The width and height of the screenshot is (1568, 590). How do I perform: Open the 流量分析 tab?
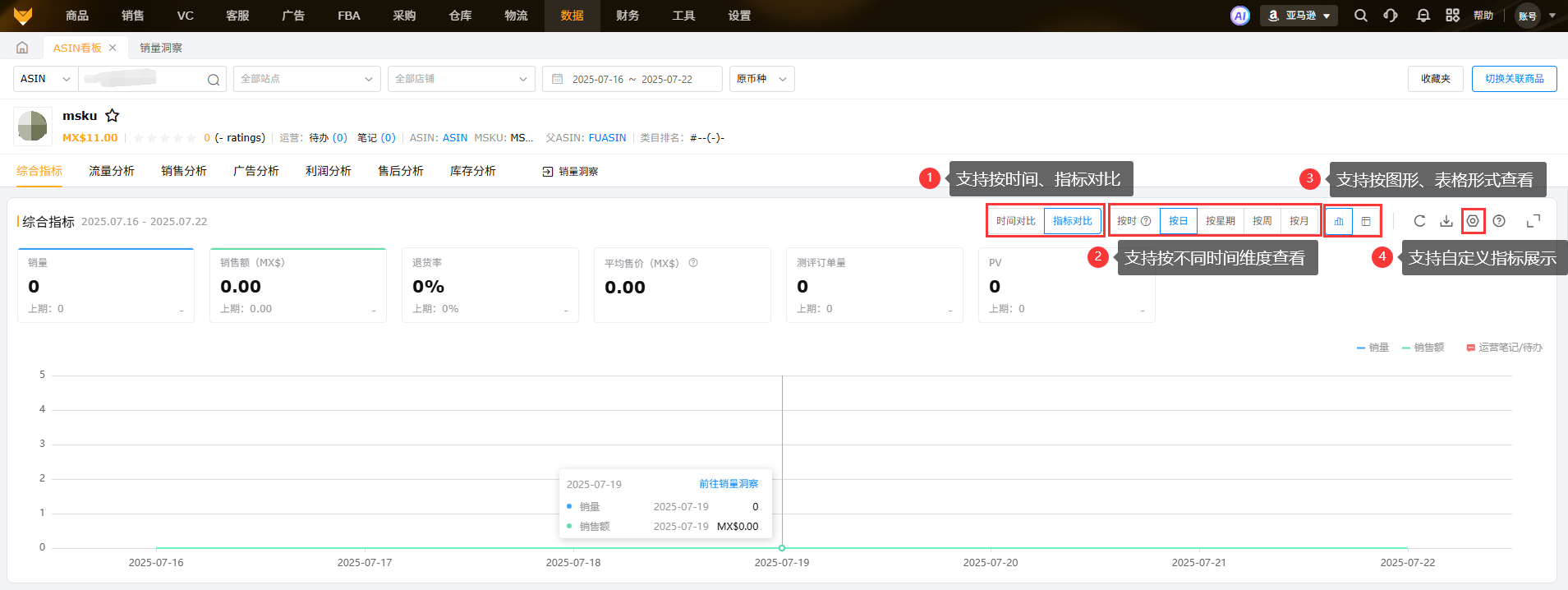pos(112,171)
